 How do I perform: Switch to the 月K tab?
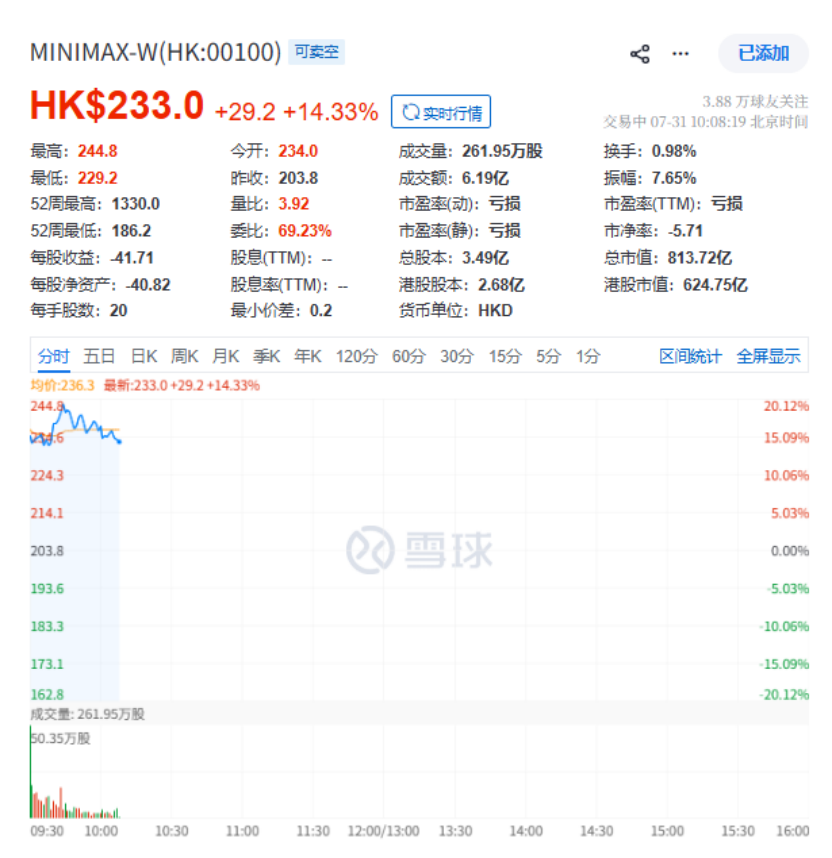coord(226,356)
